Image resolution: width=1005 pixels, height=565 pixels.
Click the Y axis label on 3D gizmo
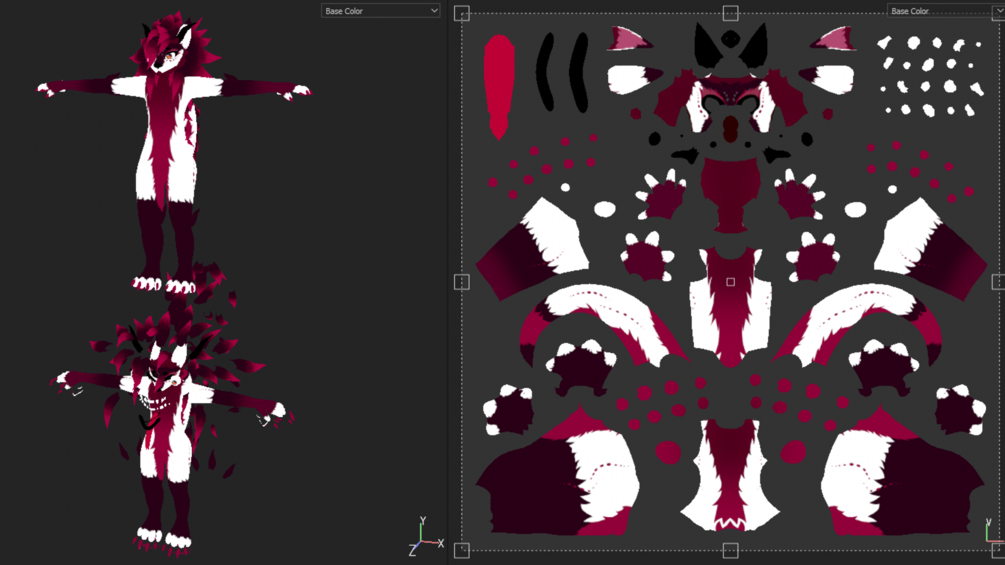tap(422, 520)
